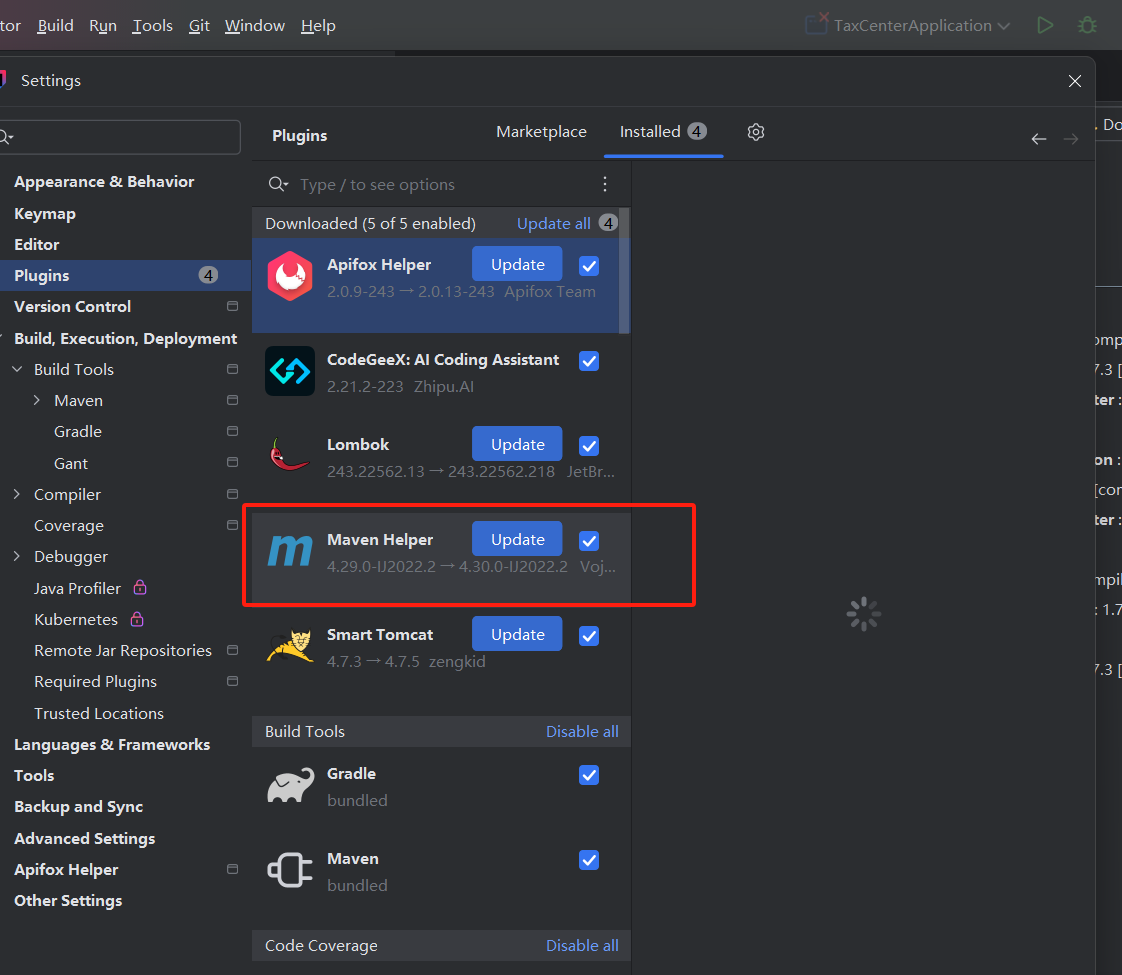Toggle the Smart Tomcat plugin checkbox
Image resolution: width=1122 pixels, height=975 pixels.
point(589,636)
